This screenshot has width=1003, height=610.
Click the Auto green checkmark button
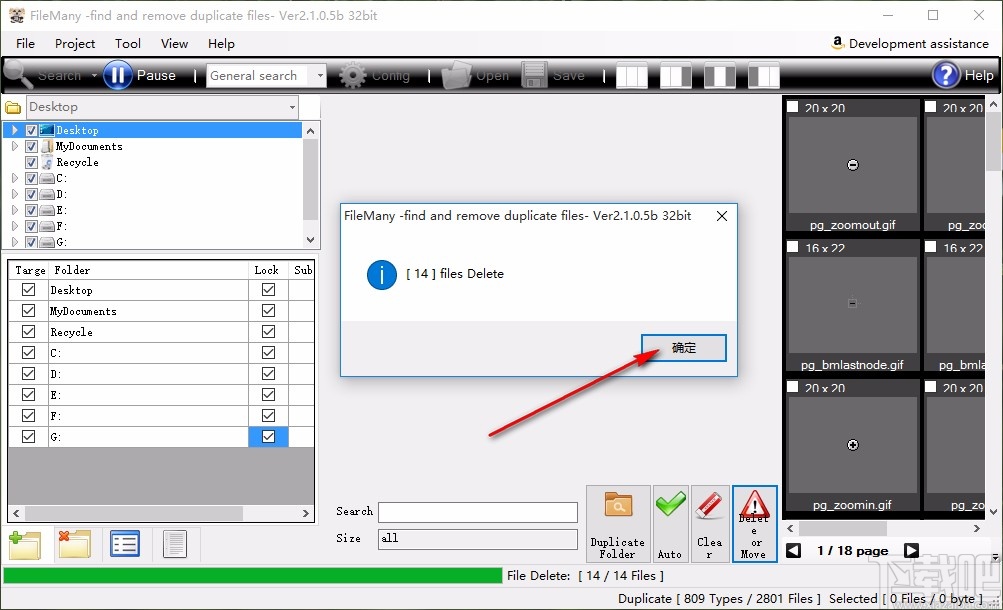(x=670, y=524)
